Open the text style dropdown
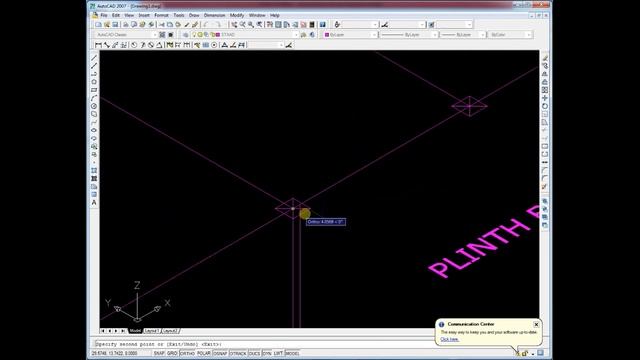The image size is (640, 360). tap(360, 25)
